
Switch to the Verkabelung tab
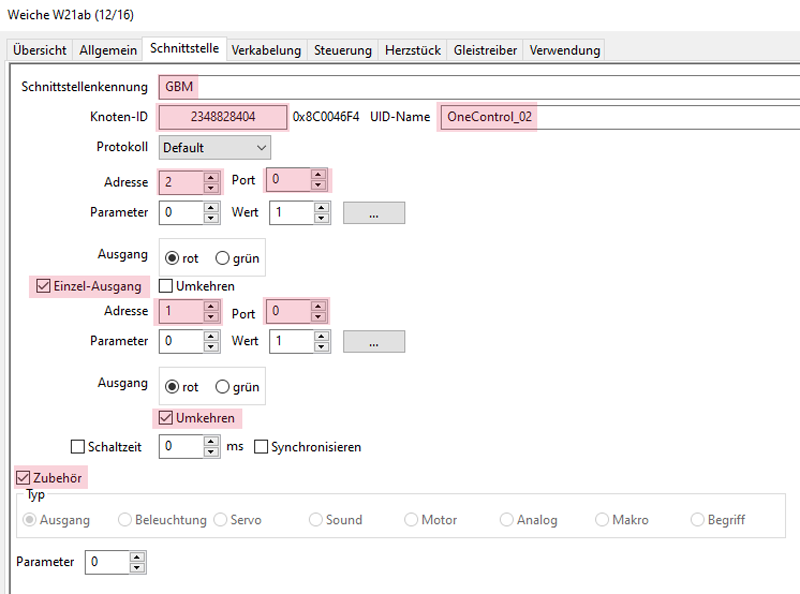[265, 50]
